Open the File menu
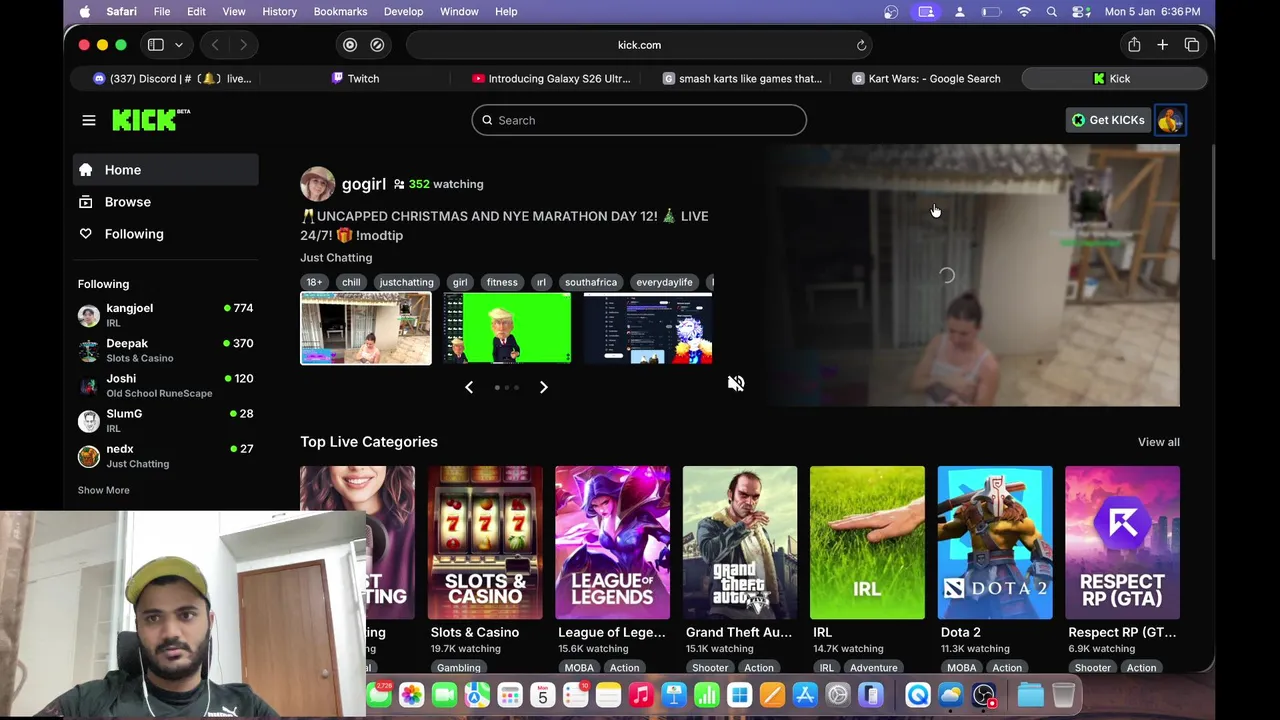 tap(162, 12)
